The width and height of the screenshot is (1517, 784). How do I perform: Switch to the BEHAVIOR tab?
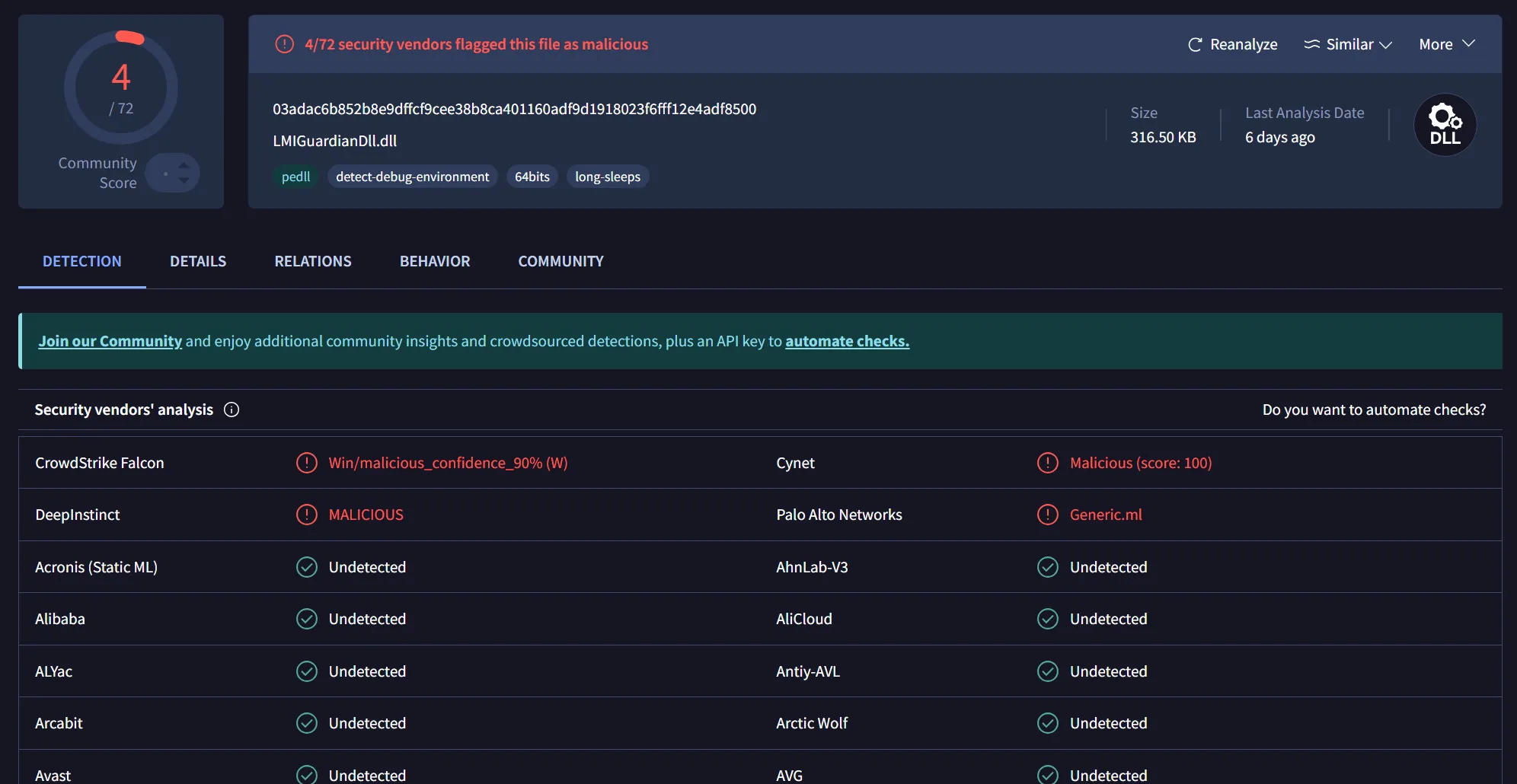(435, 261)
